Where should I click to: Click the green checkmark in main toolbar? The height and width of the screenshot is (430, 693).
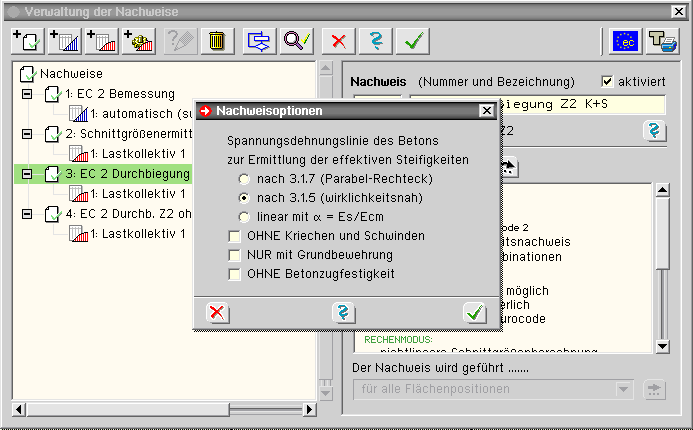(412, 41)
